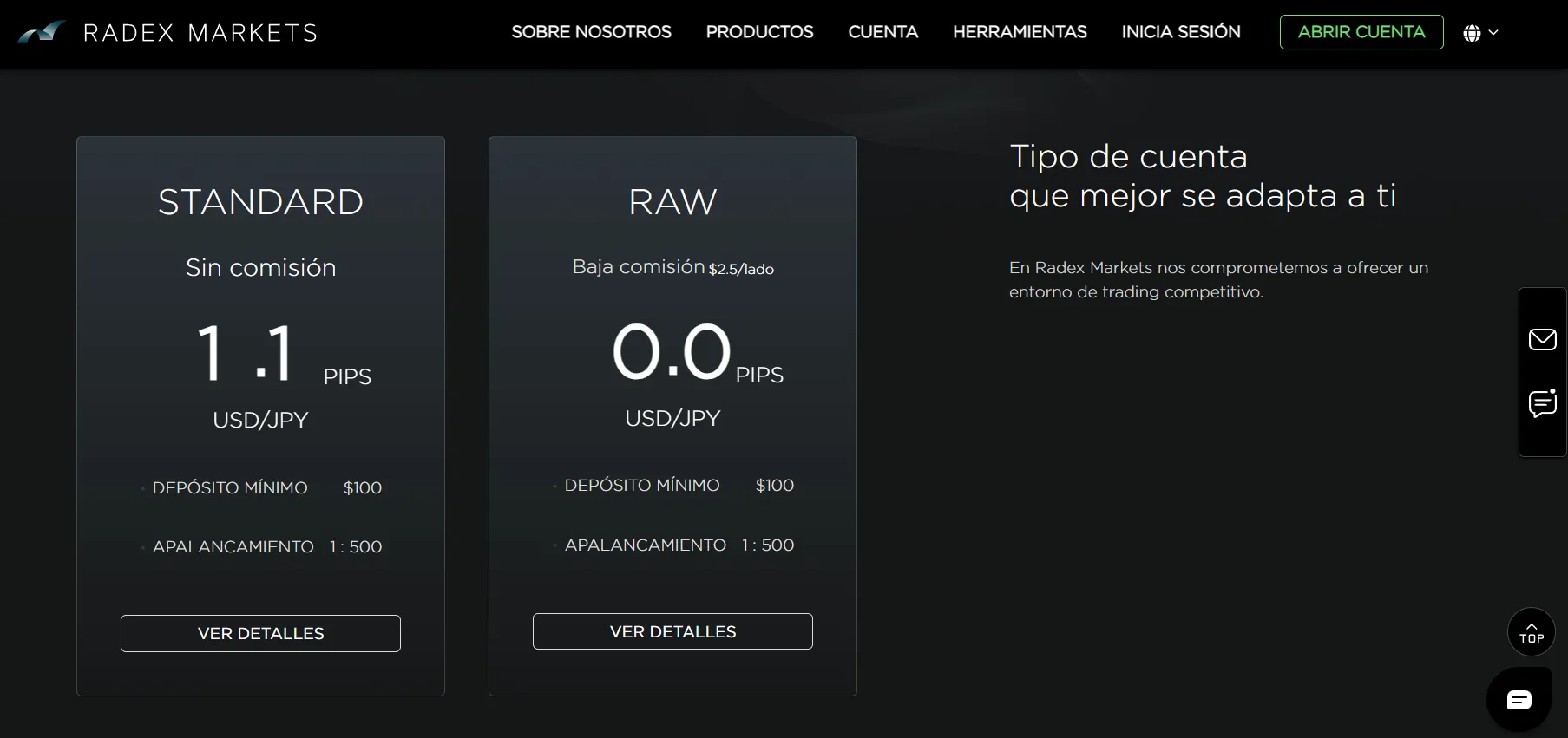Viewport: 1568px width, 738px height.
Task: Click the RADEX MARKETS brand name
Action: pos(200,33)
